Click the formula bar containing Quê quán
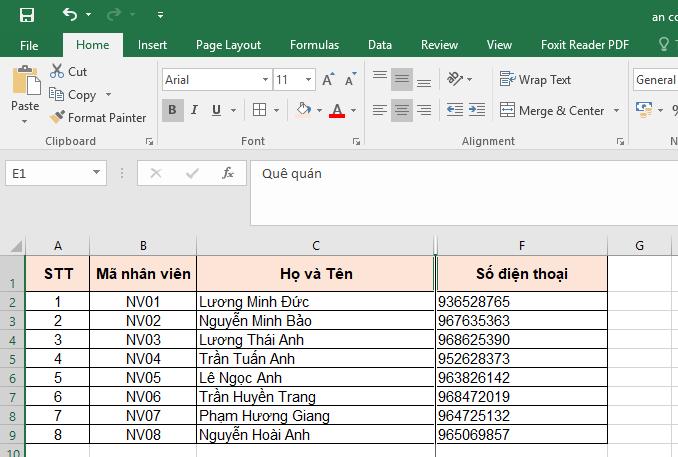678x457 pixels. 464,193
